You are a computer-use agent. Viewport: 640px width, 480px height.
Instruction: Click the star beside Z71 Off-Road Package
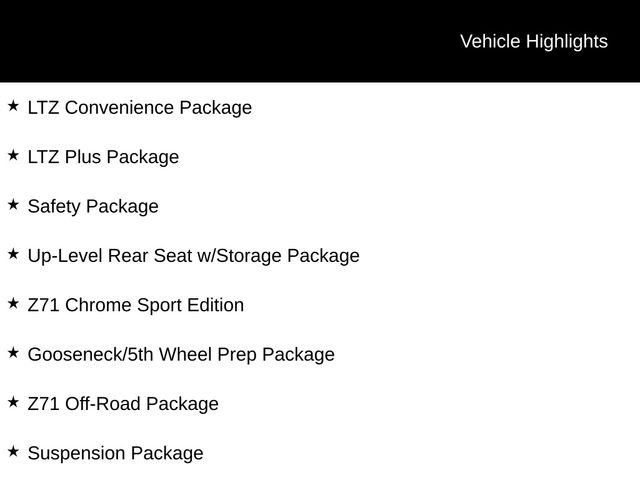click(13, 402)
